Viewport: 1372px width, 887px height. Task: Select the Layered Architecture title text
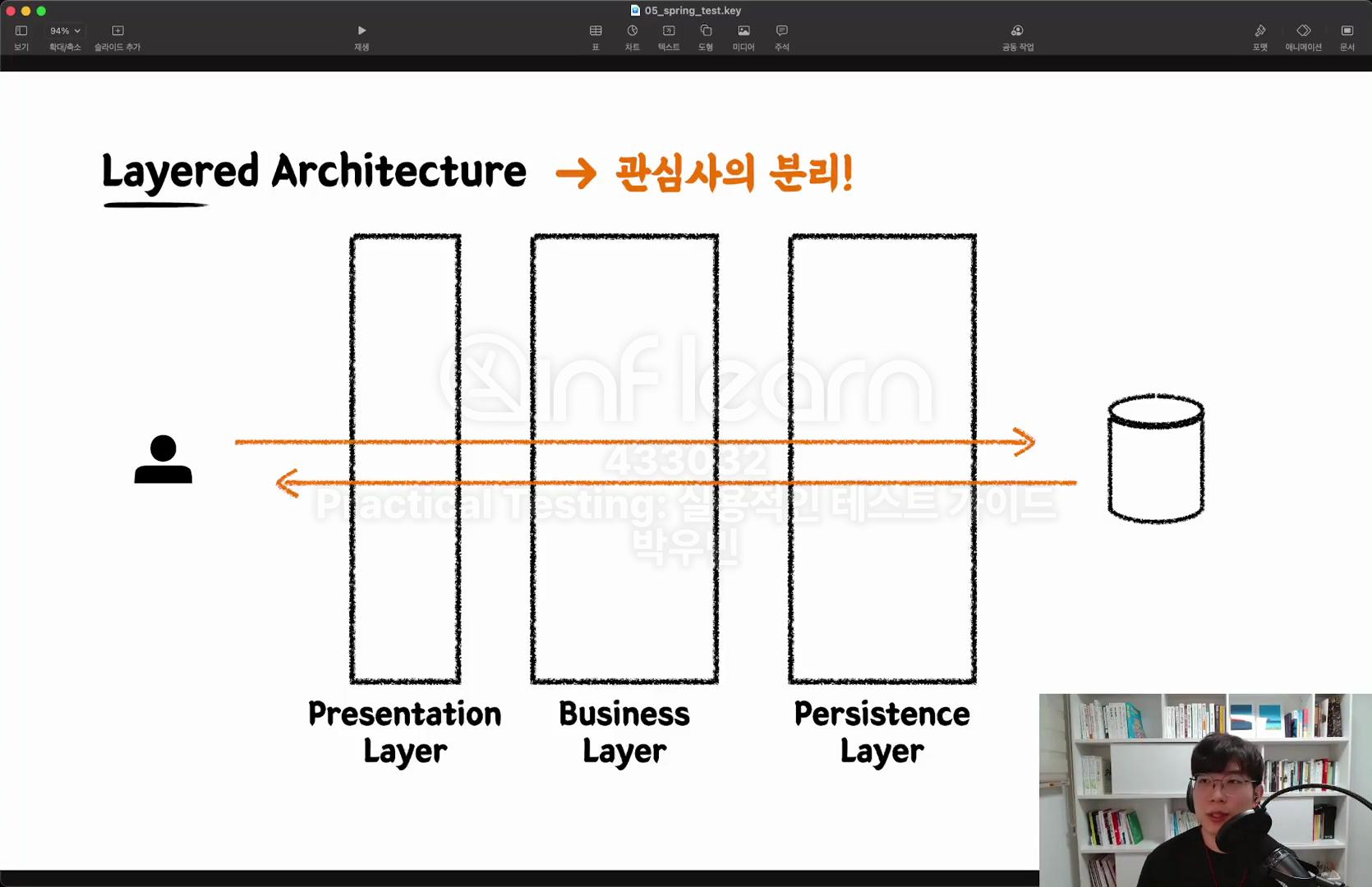[314, 172]
